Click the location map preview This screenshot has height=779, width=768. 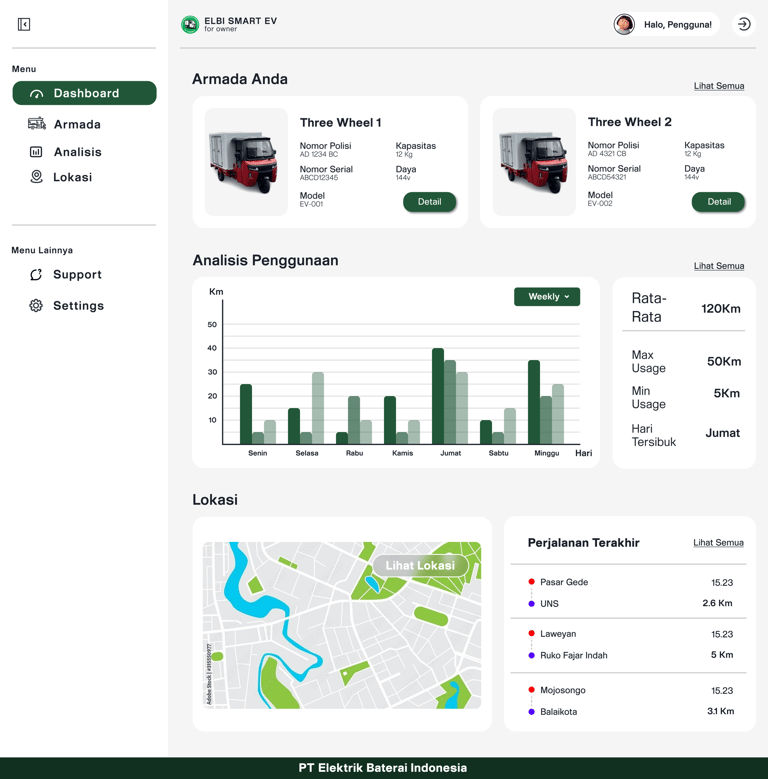[x=342, y=625]
